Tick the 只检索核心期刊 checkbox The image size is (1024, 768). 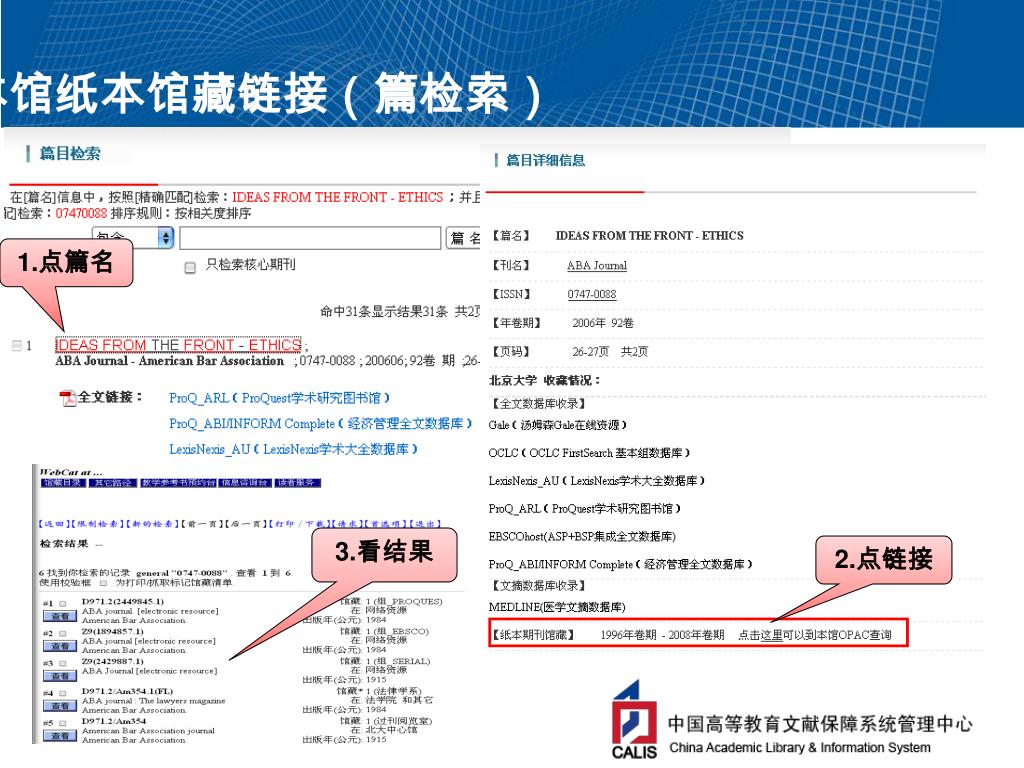pos(190,267)
